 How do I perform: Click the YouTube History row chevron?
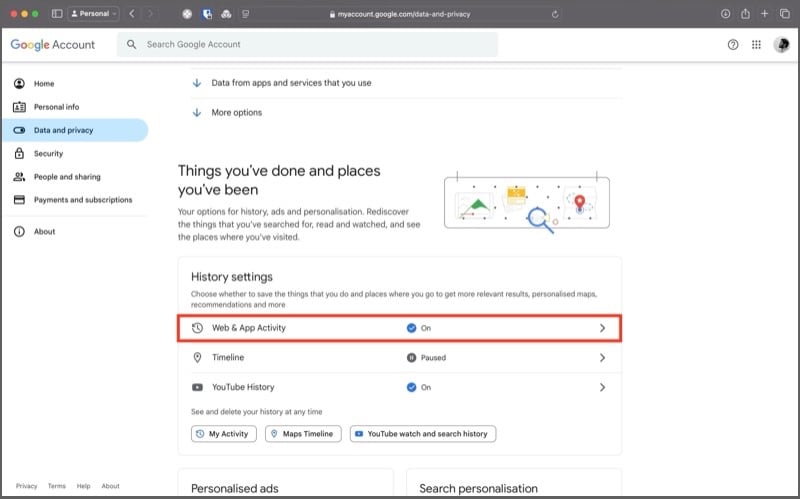(x=603, y=387)
